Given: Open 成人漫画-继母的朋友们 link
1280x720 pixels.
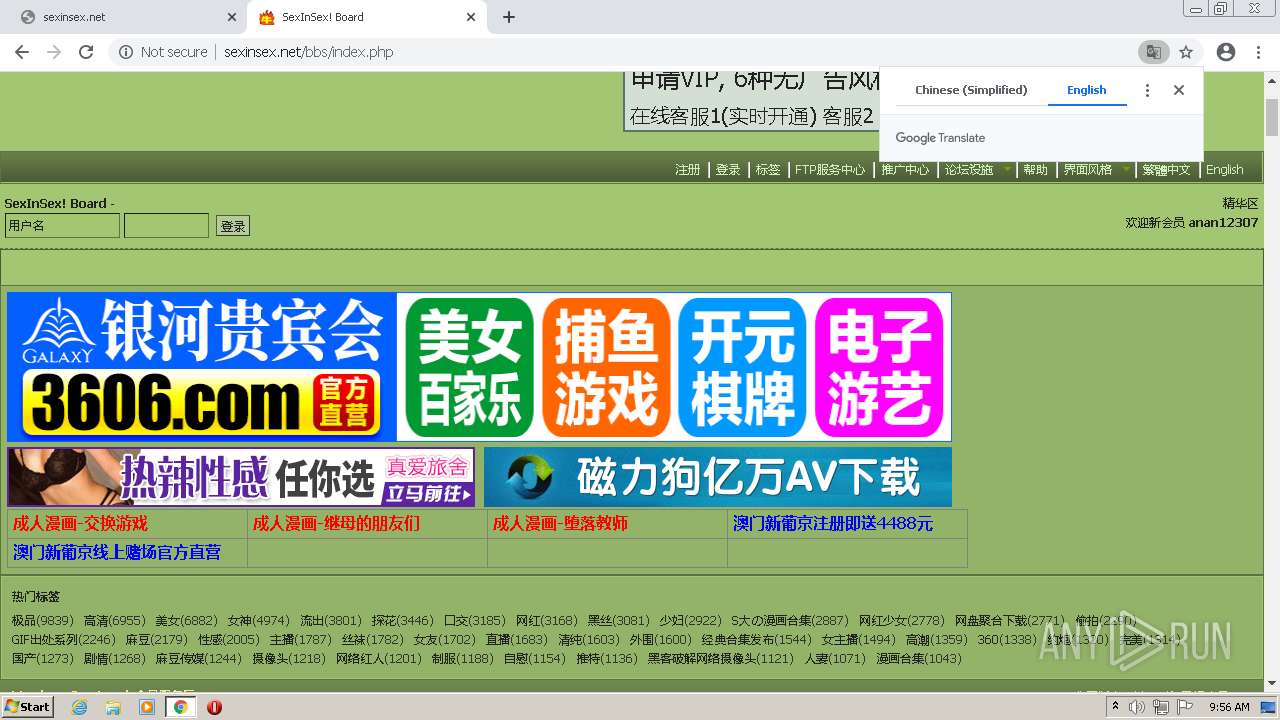Looking at the screenshot, I should point(336,523).
